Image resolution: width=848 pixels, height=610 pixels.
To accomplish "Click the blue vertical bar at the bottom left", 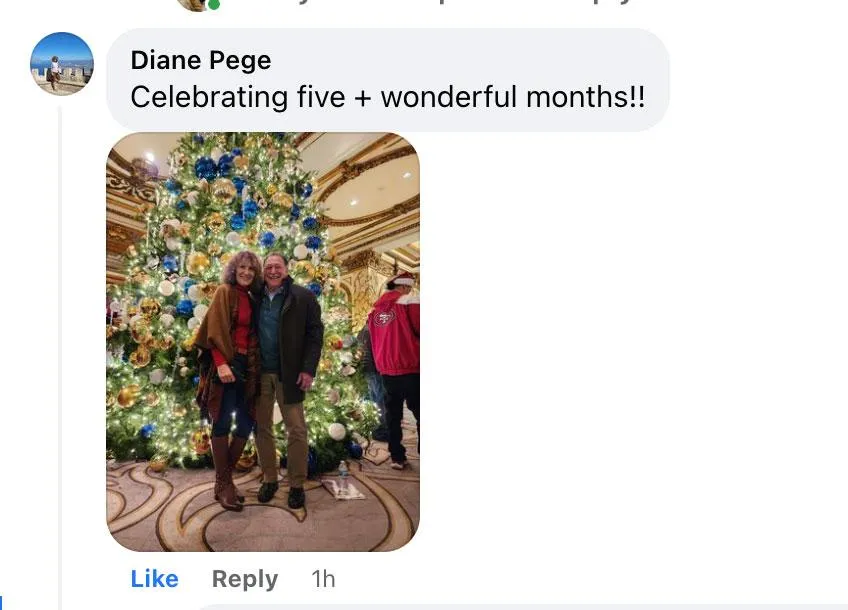I will click(x=1, y=602).
